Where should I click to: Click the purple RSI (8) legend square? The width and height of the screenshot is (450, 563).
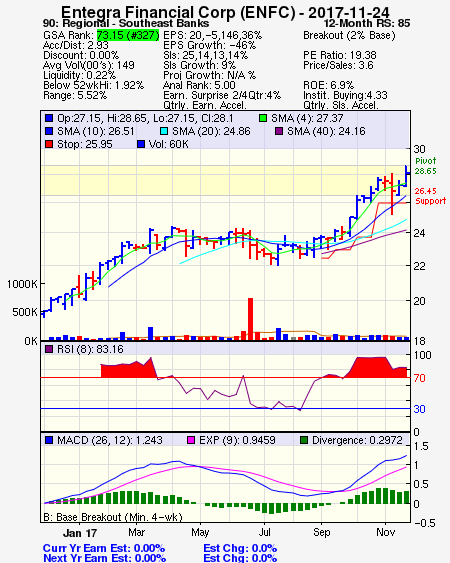[x=49, y=349]
